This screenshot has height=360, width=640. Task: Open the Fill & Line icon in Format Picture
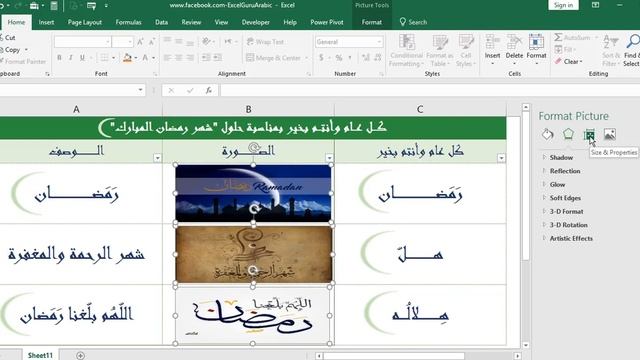pyautogui.click(x=548, y=134)
